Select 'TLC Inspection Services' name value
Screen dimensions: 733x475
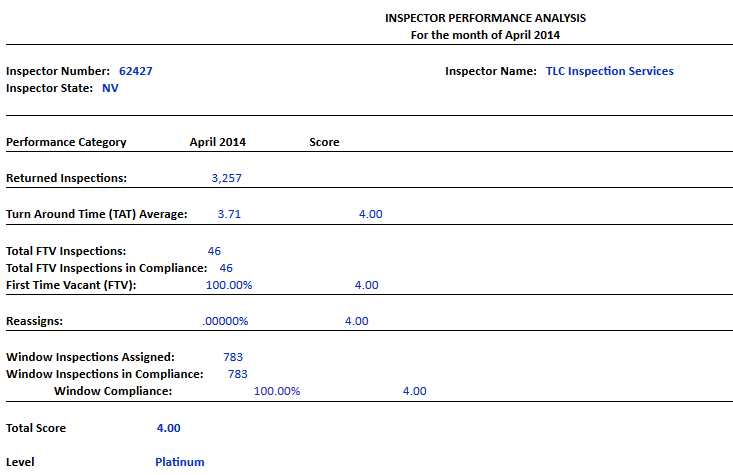click(x=610, y=71)
